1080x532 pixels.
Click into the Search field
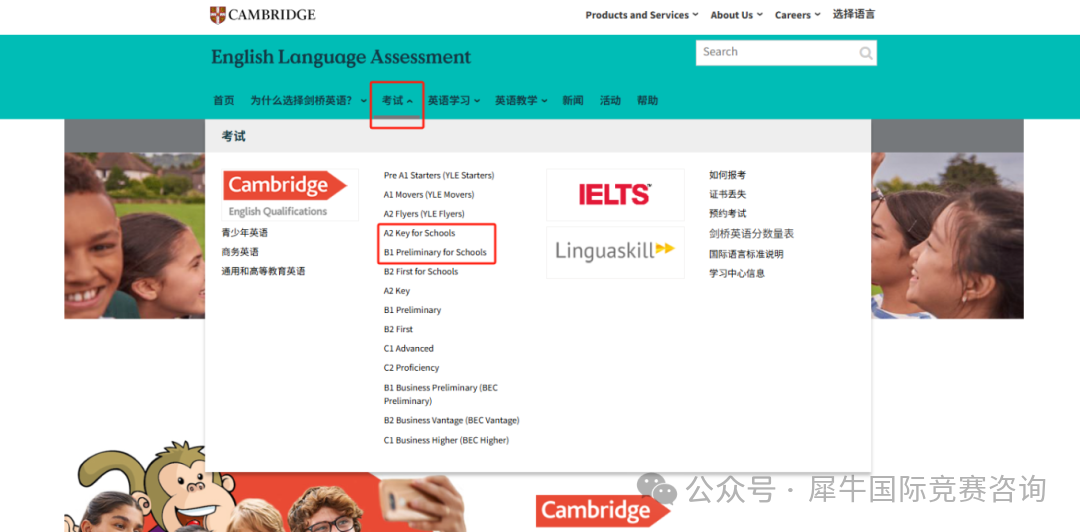pyautogui.click(x=775, y=53)
